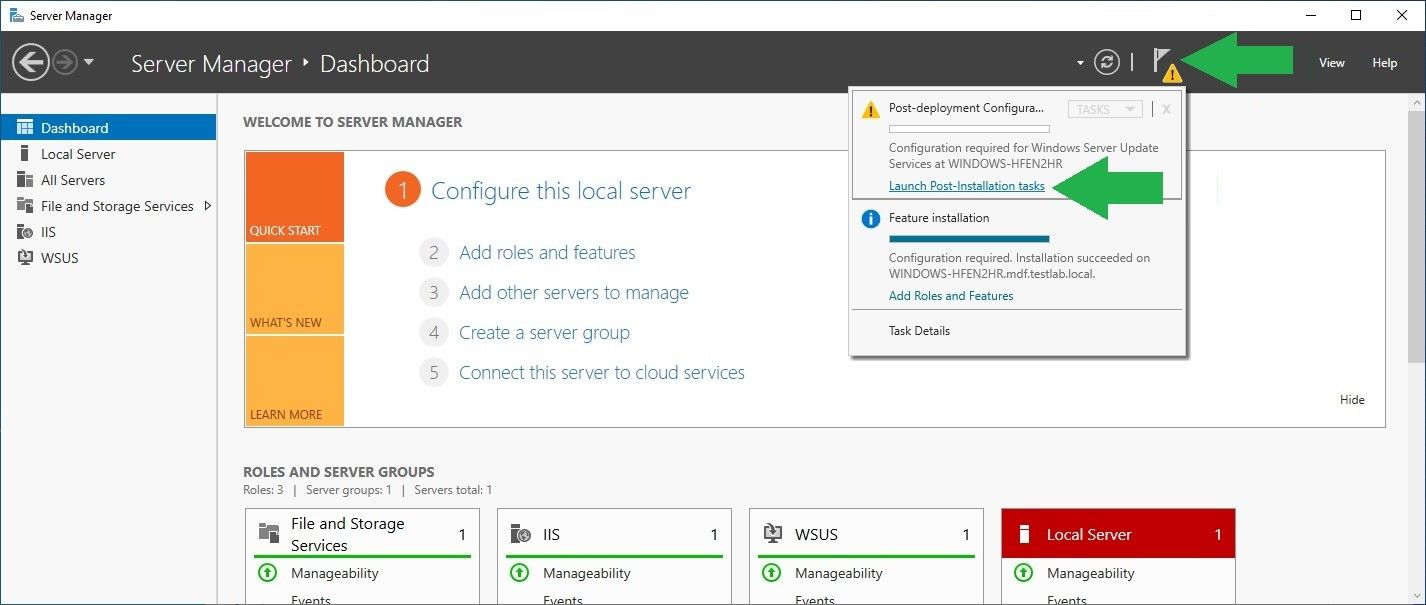Click the refresh dashboard icon
The image size is (1426, 605).
click(1107, 62)
